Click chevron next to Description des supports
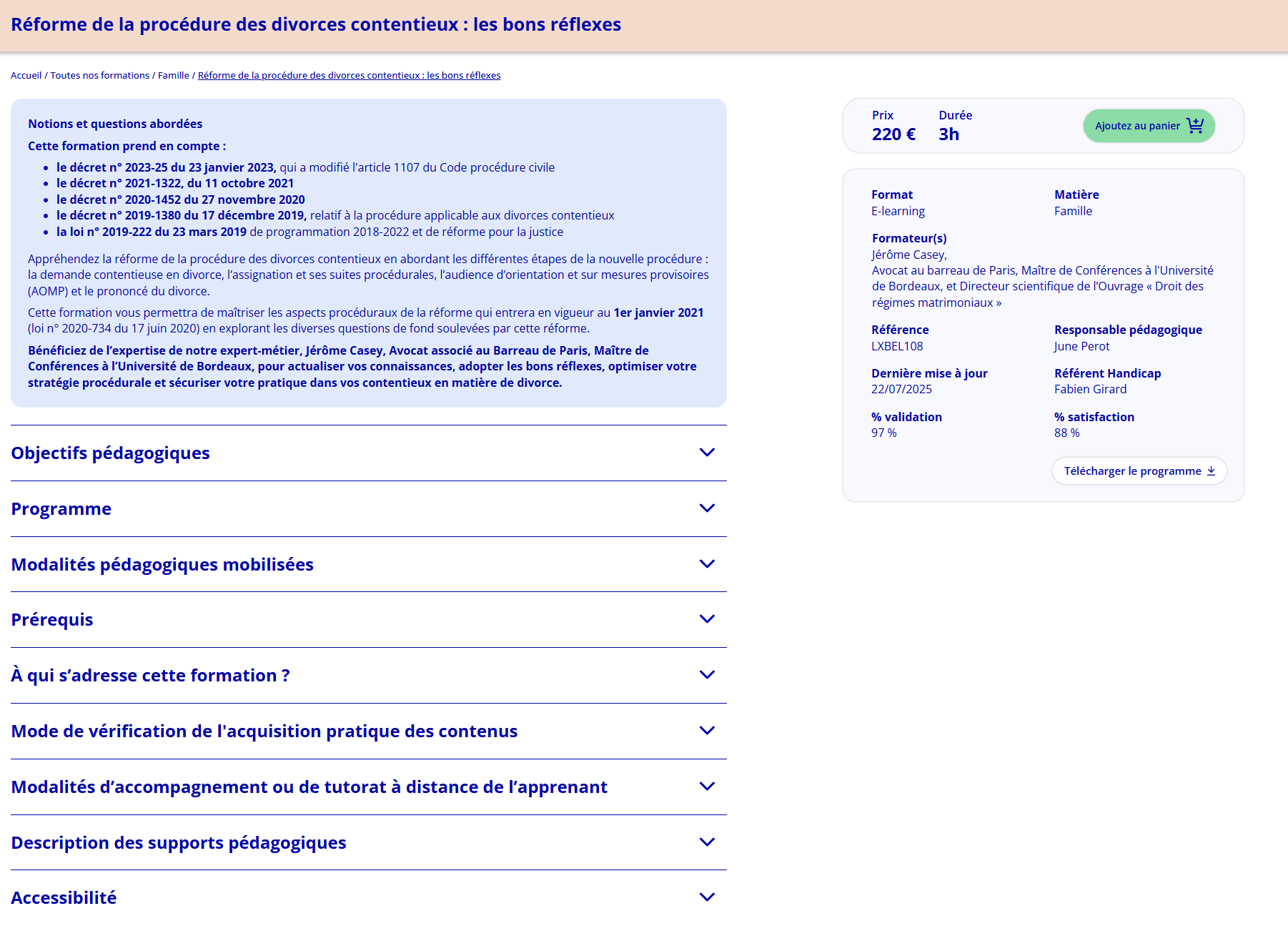The height and width of the screenshot is (936, 1288). [x=706, y=842]
